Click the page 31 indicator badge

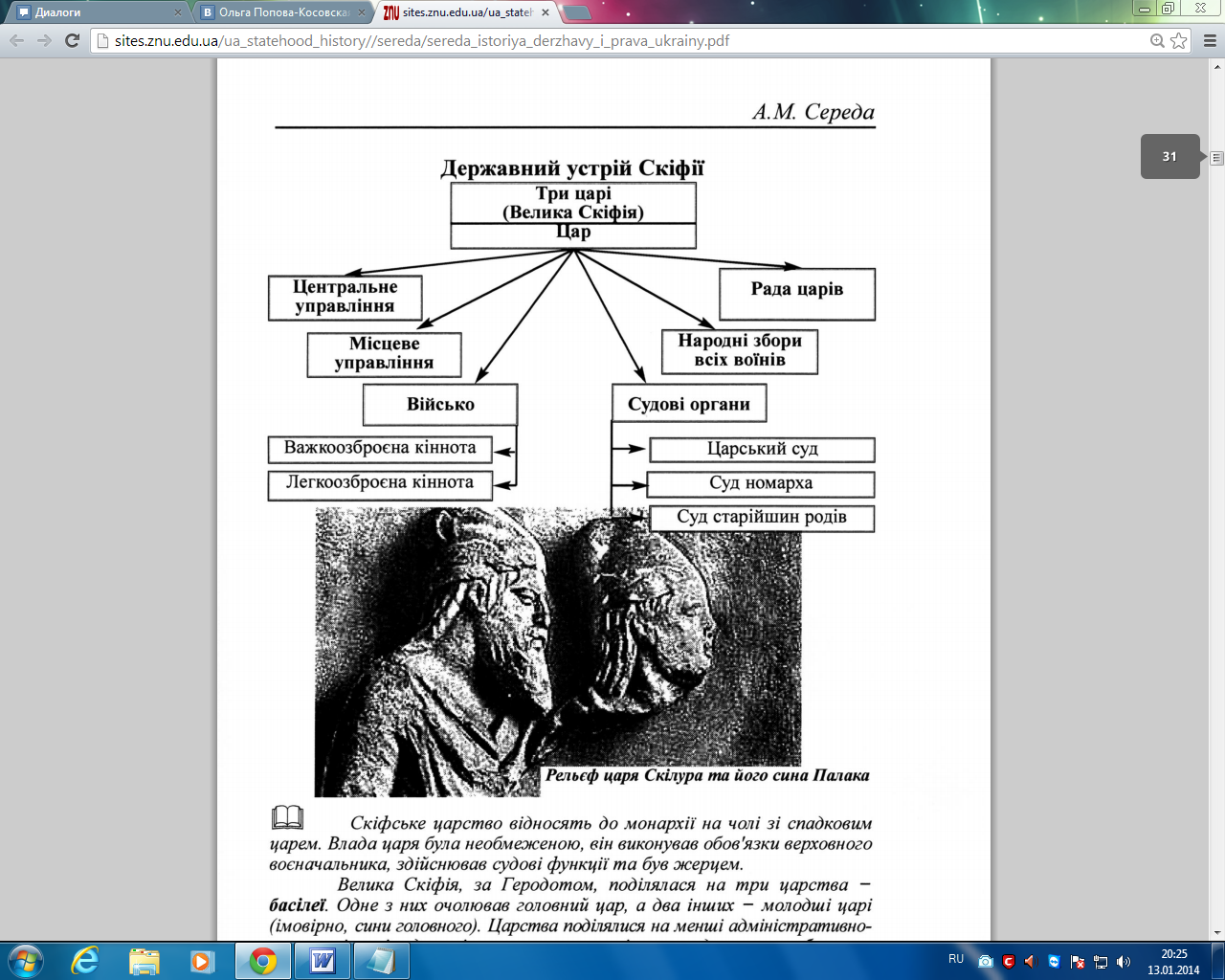pyautogui.click(x=1169, y=156)
